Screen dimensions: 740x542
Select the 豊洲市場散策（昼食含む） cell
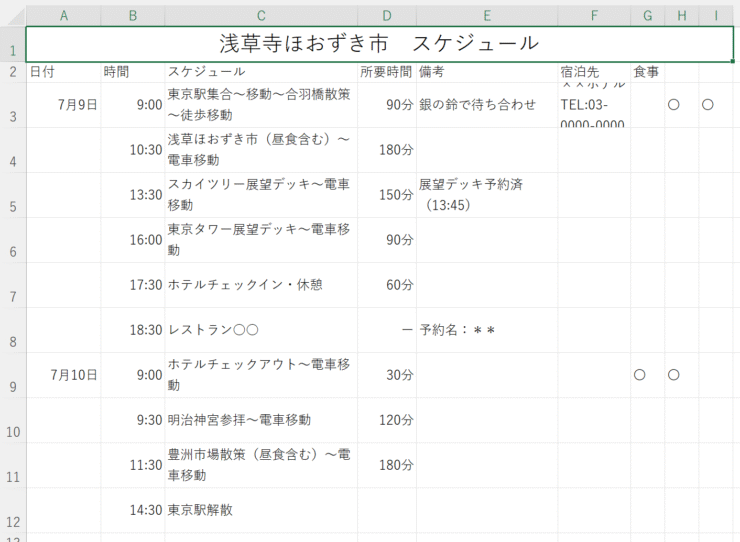coord(261,466)
